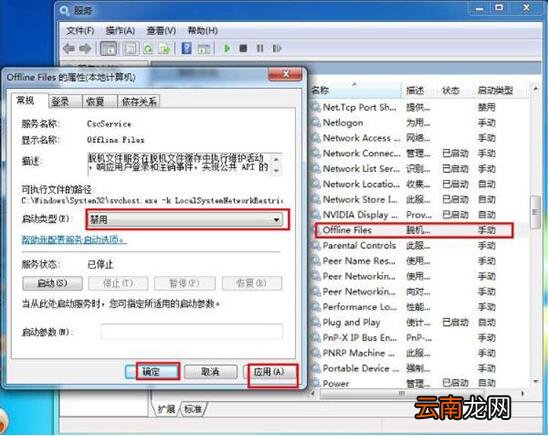This screenshot has width=548, height=436.
Task: Click the action pane toolbar icon
Action: tap(204, 49)
